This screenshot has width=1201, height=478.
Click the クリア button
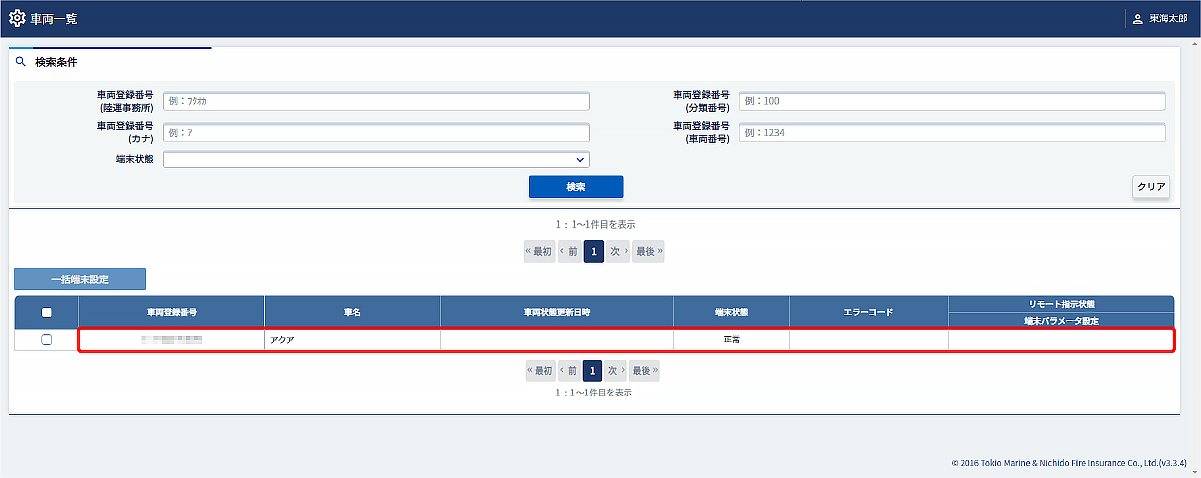tap(1151, 187)
